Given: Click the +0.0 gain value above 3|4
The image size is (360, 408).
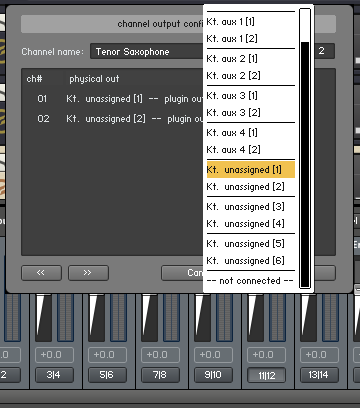Looking at the screenshot, I should point(55,355).
